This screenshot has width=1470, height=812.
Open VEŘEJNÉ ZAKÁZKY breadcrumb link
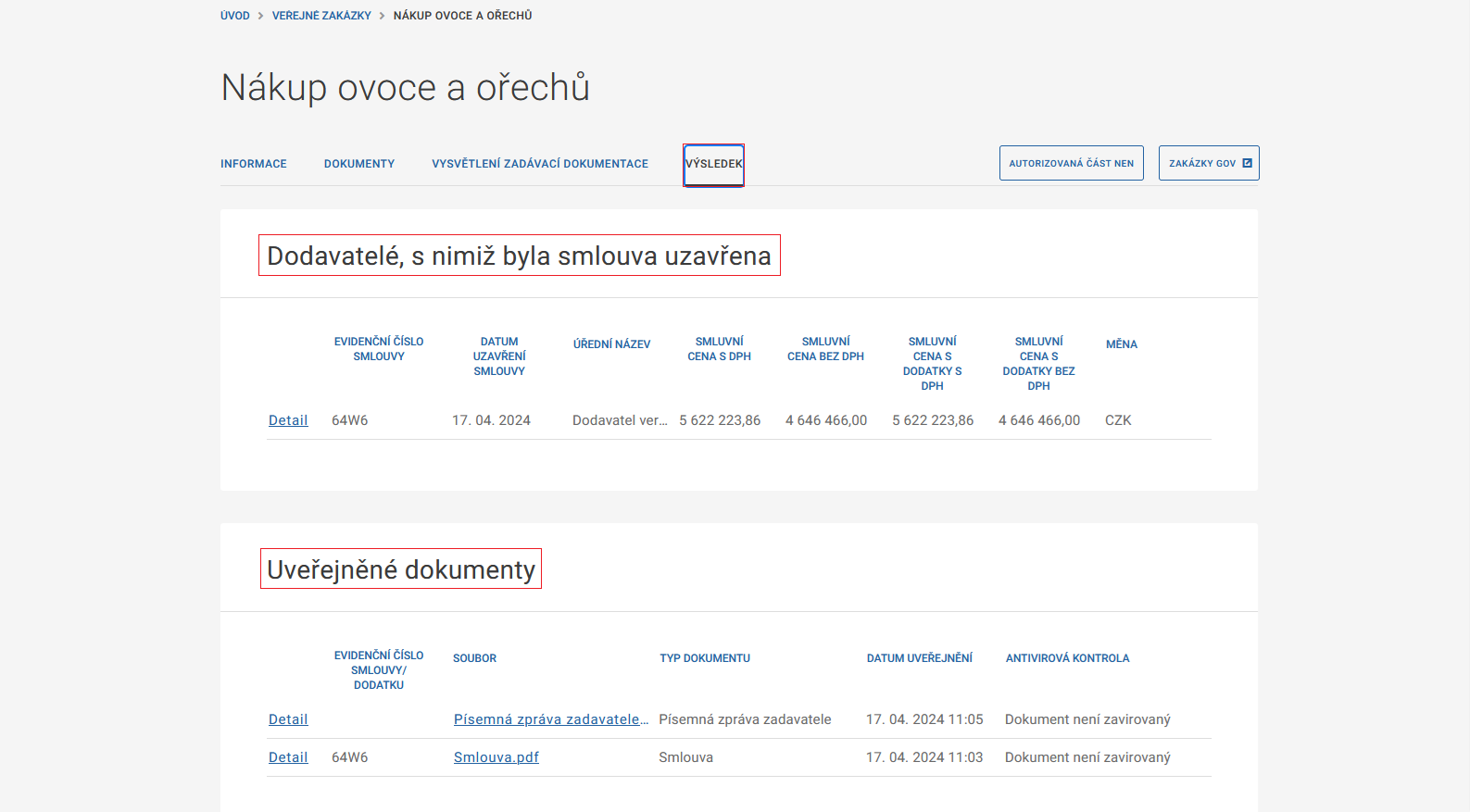pos(321,16)
